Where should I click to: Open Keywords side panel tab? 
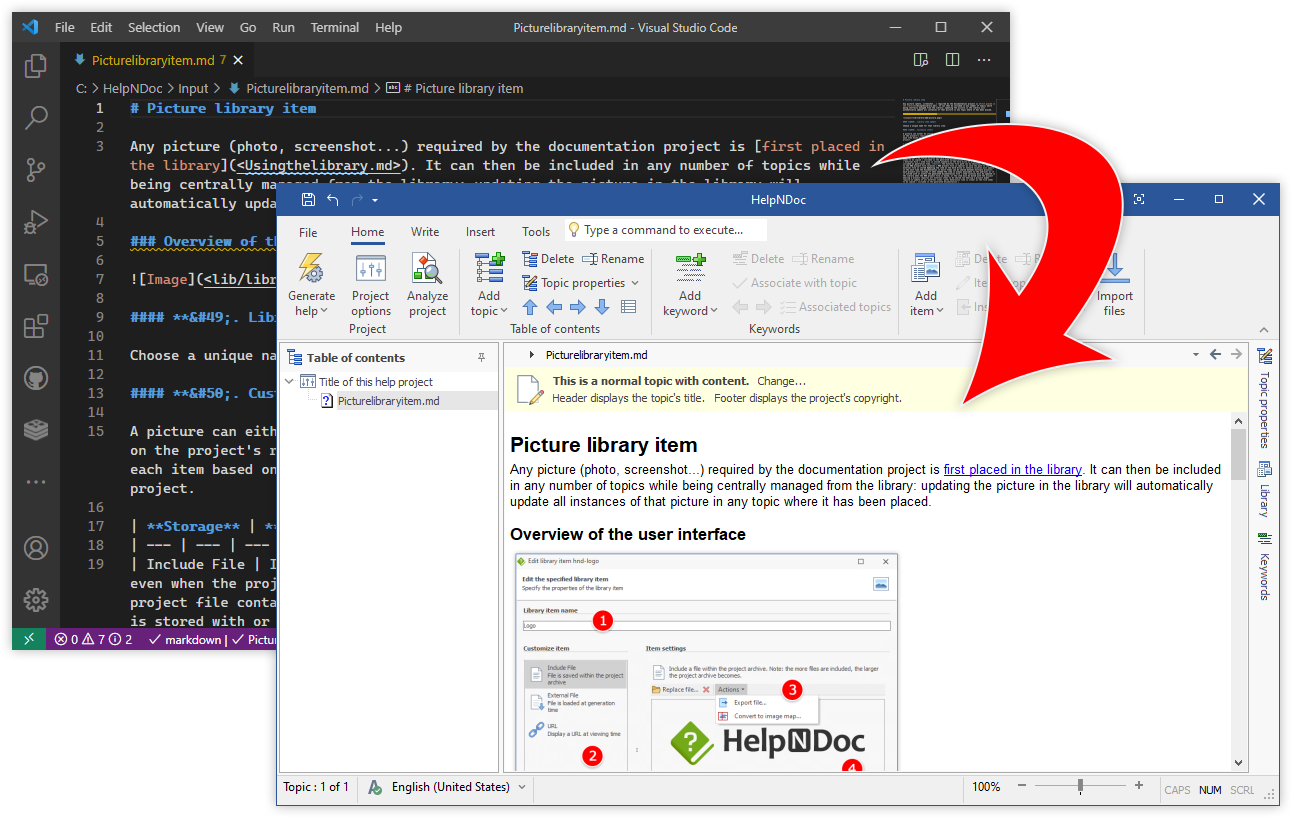[1264, 565]
